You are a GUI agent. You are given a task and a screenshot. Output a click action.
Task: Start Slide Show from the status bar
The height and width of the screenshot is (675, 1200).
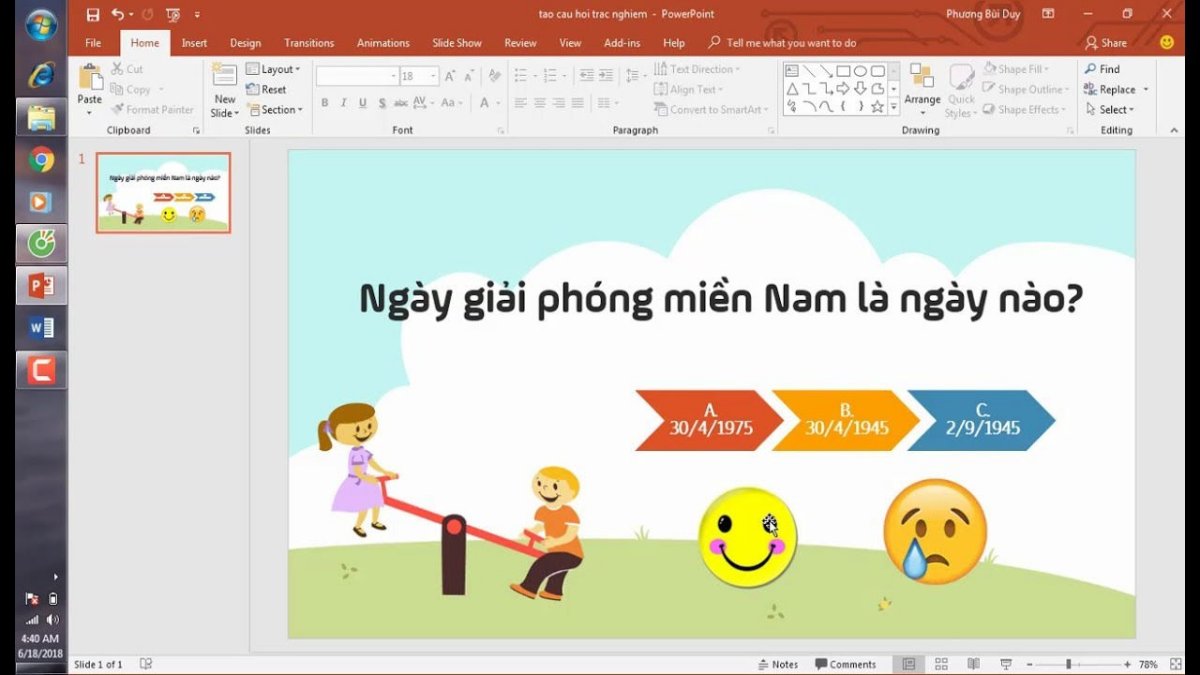1005,663
